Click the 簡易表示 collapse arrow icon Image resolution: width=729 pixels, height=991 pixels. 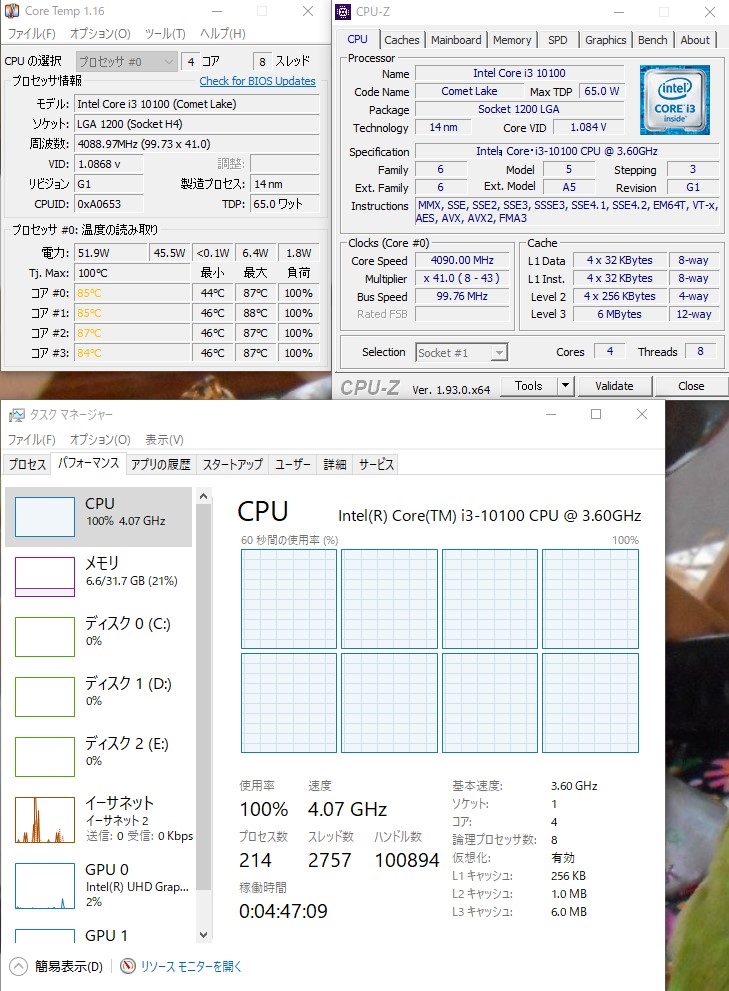coord(18,966)
